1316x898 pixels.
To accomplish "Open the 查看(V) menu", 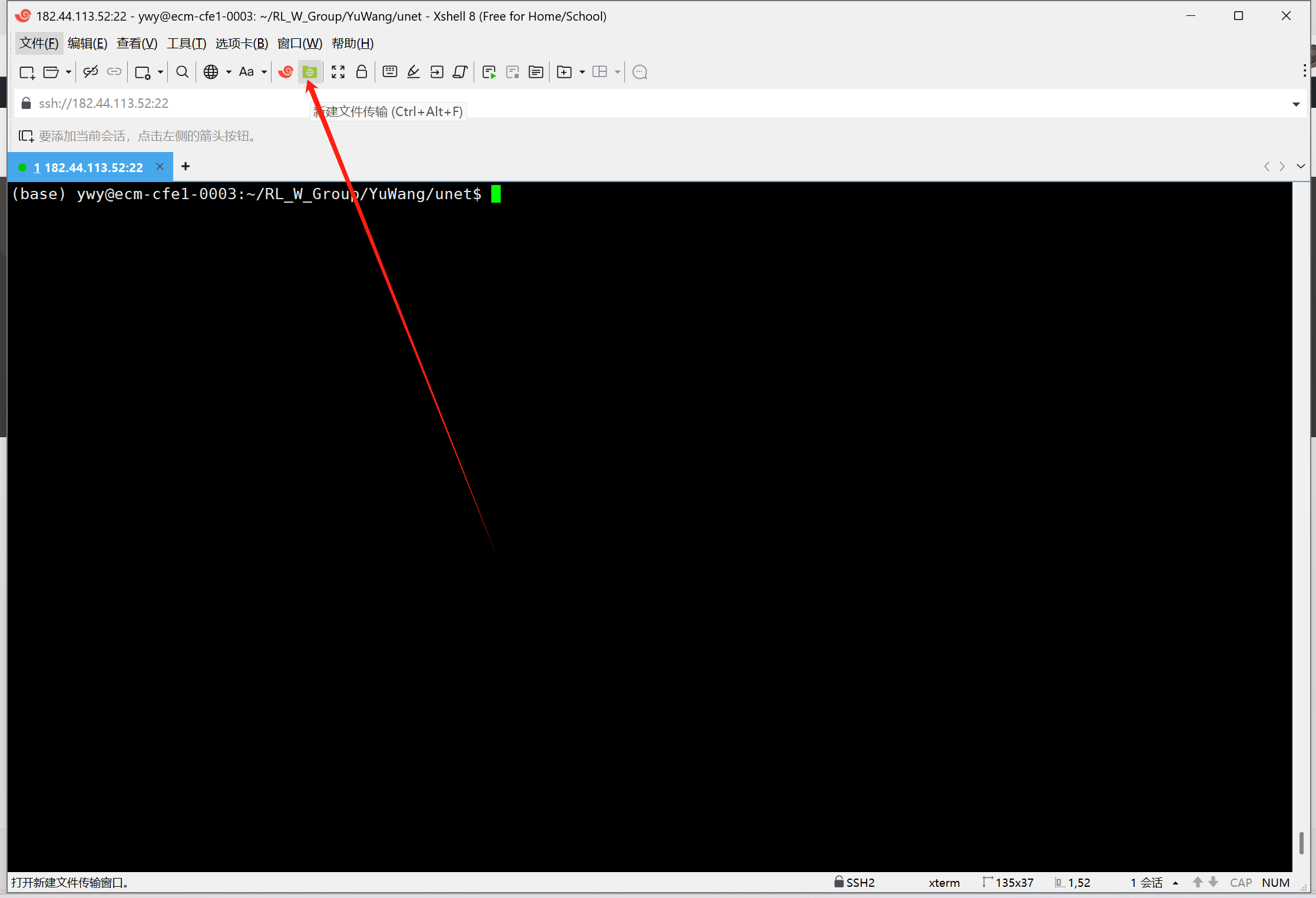I will [x=137, y=44].
